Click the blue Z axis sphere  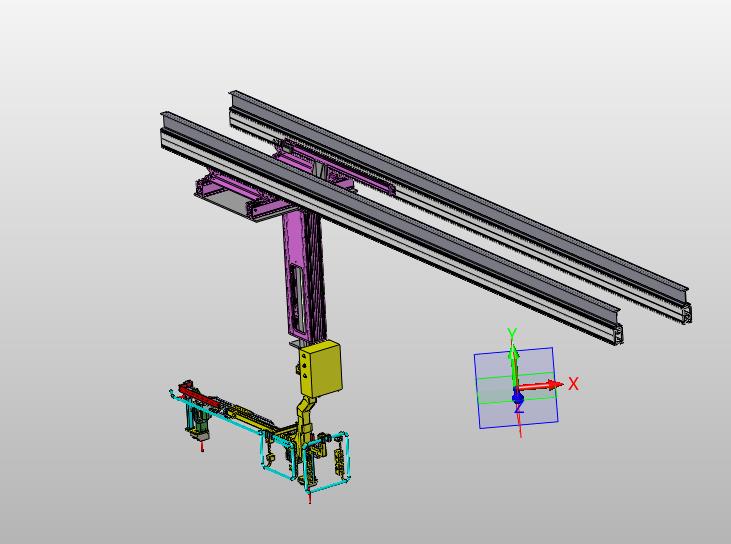[x=518, y=399]
